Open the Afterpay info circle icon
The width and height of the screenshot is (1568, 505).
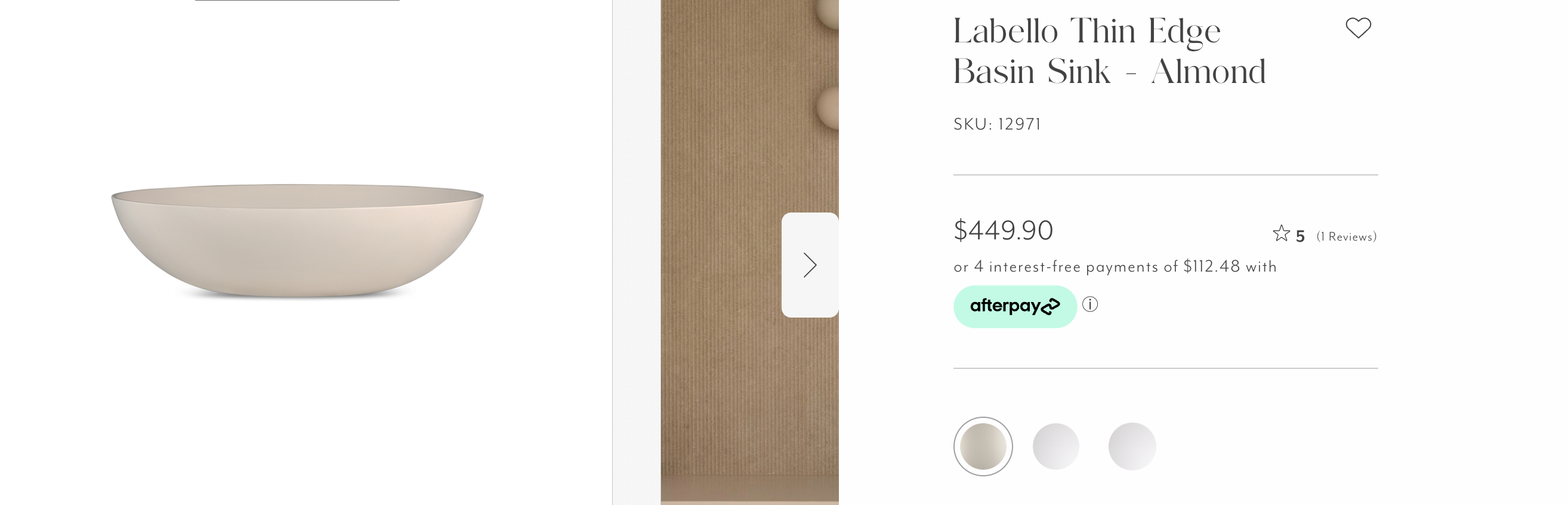(1090, 304)
